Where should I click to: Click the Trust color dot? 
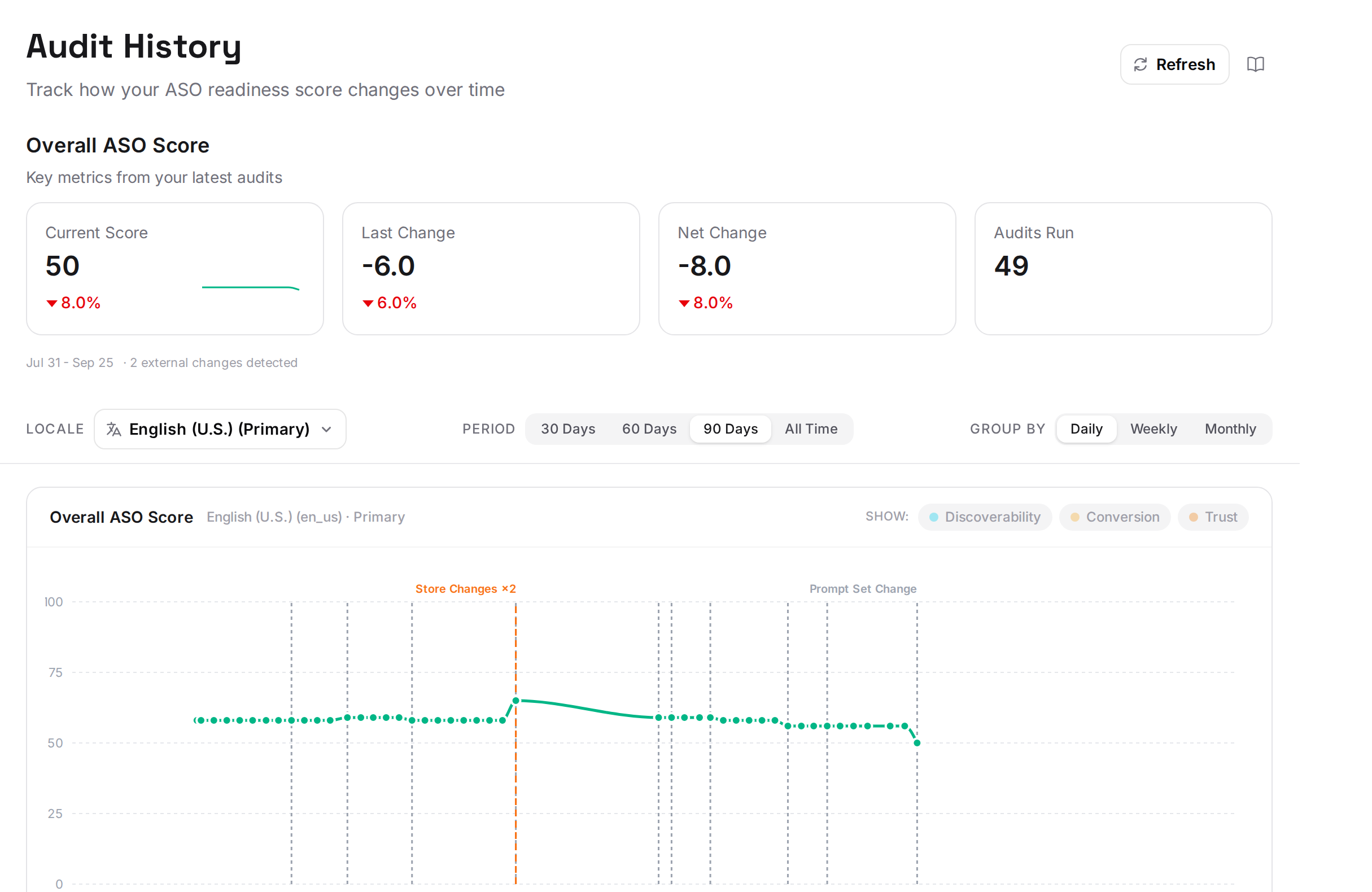click(x=1194, y=518)
